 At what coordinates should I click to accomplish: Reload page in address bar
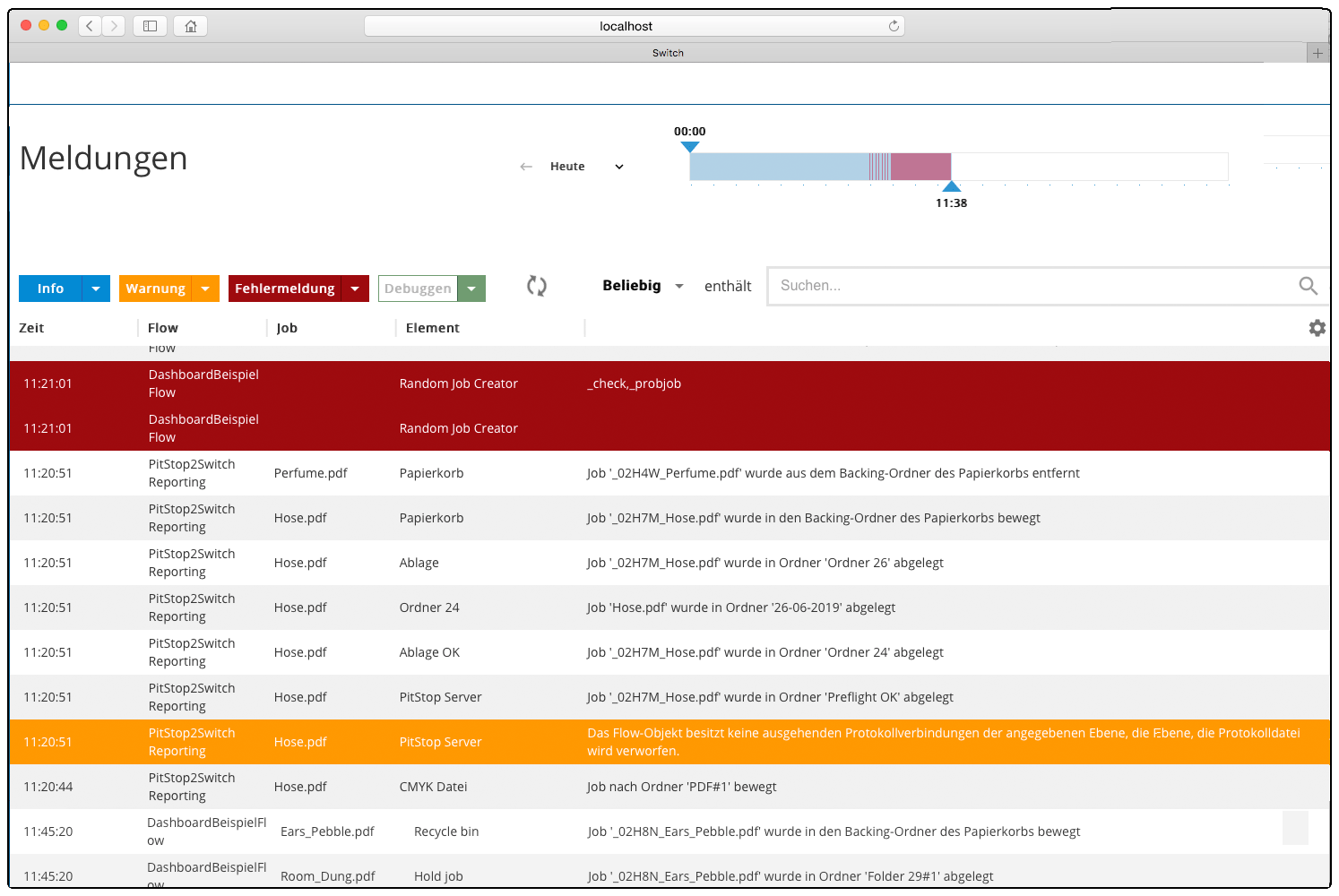click(x=893, y=26)
